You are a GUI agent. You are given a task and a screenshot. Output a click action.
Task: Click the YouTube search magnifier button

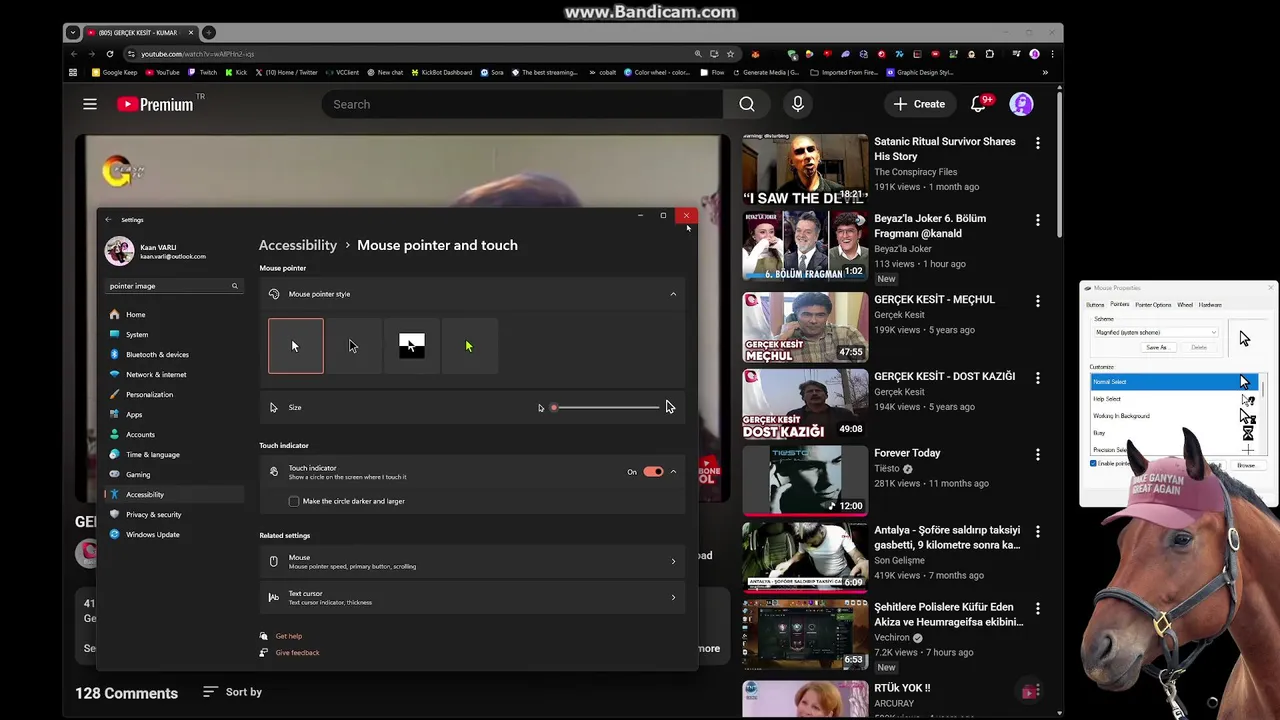point(747,104)
